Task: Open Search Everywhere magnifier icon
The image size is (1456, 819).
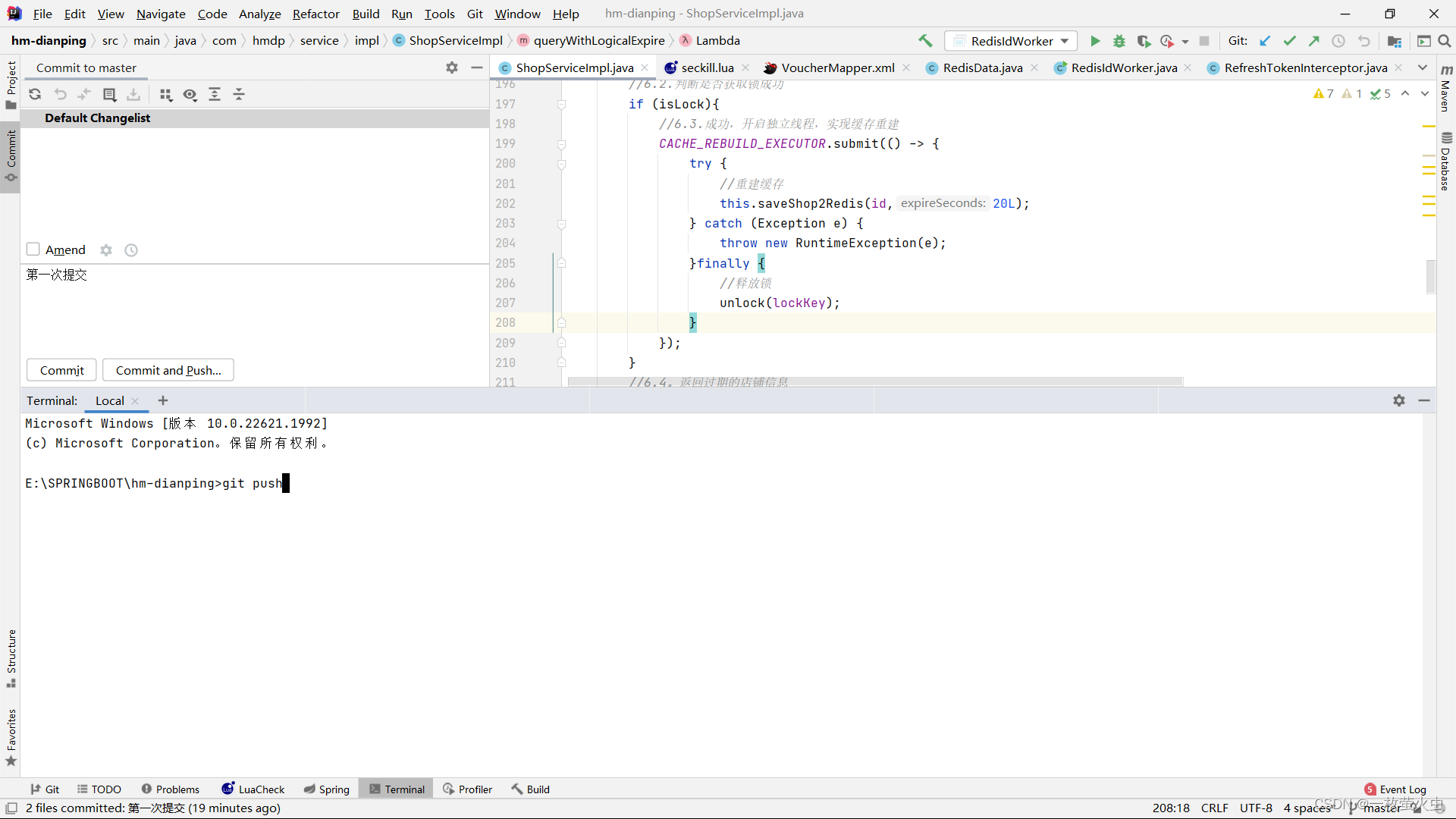Action: click(x=1445, y=41)
